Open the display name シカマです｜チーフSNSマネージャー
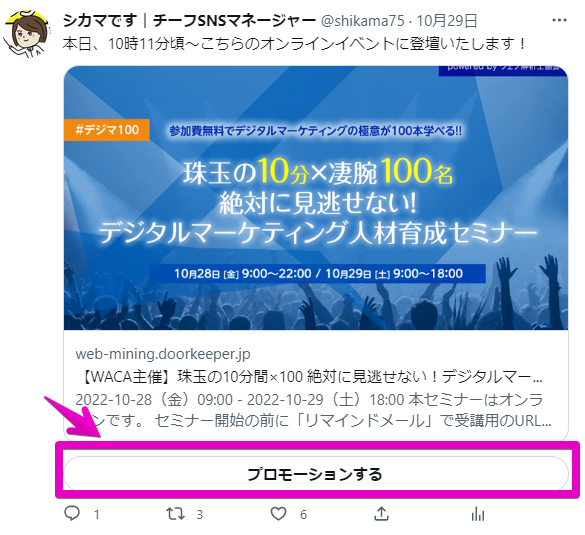This screenshot has width=585, height=535. tap(189, 21)
